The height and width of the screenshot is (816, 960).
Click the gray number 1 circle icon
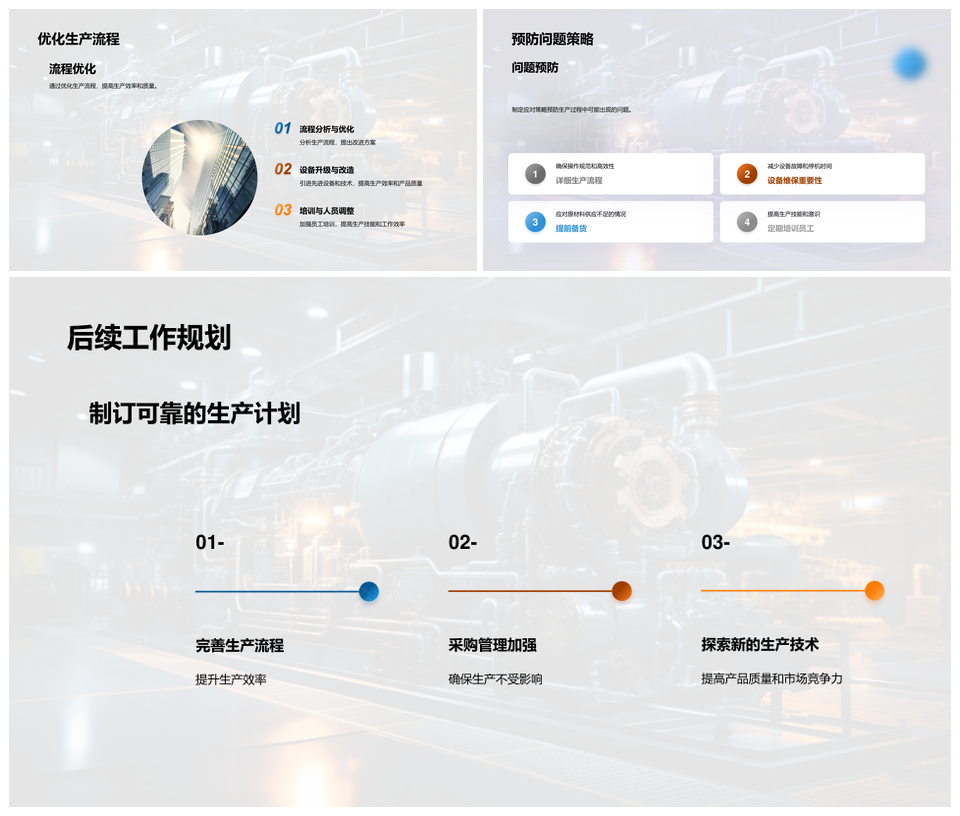[x=535, y=174]
